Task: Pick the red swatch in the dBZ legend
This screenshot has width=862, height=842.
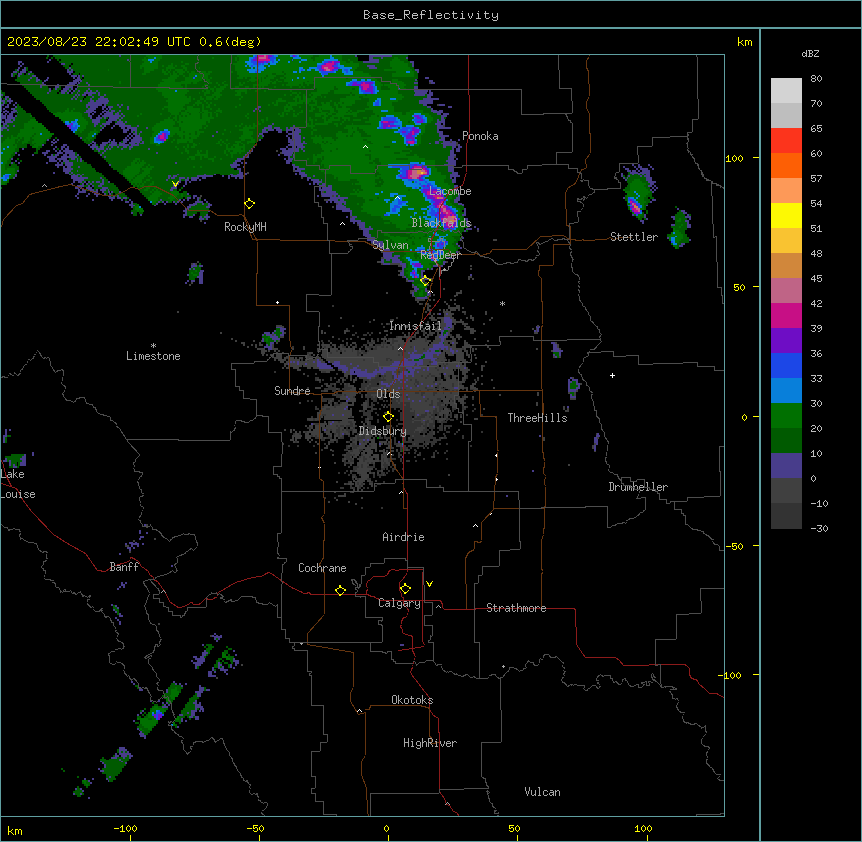Action: pyautogui.click(x=786, y=140)
